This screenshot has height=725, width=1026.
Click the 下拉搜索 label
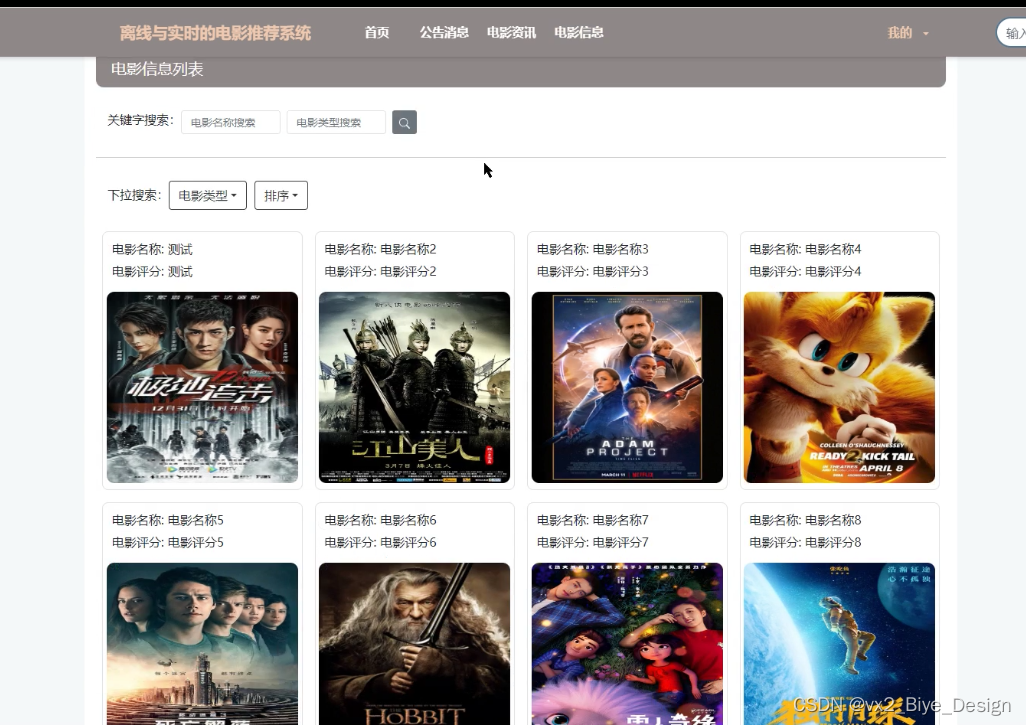[x=134, y=195]
